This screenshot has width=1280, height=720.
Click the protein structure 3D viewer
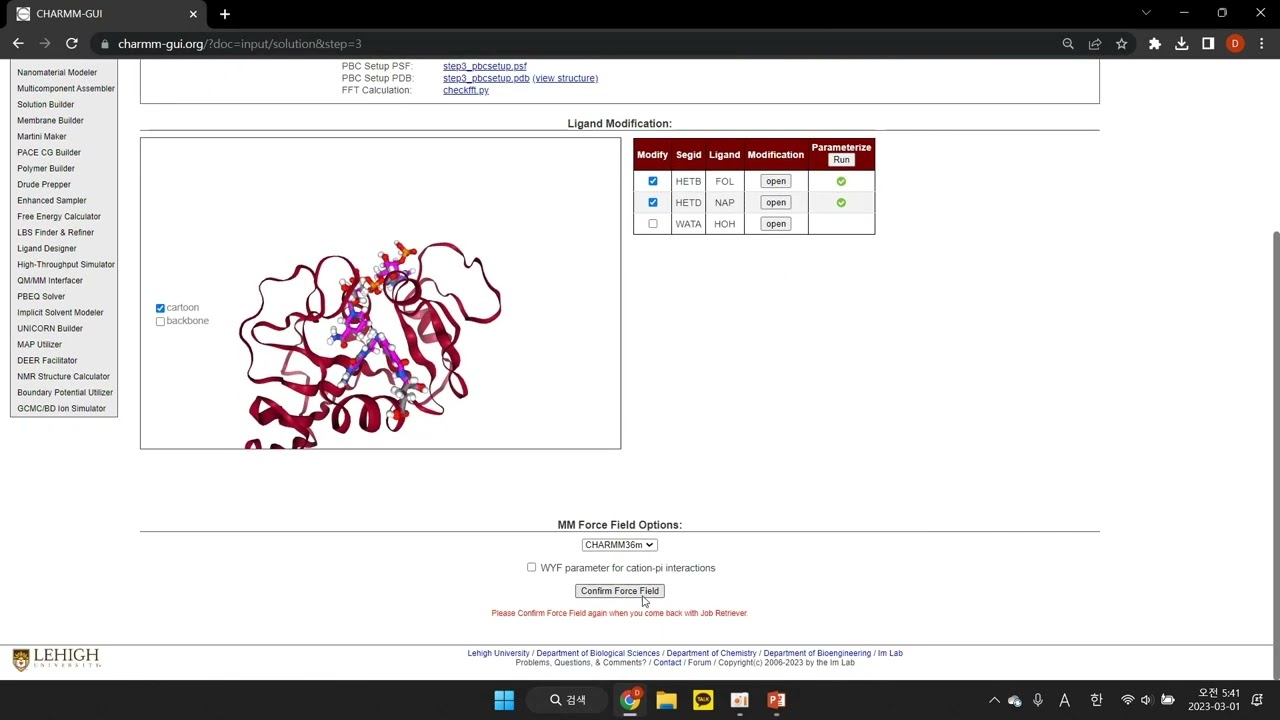pyautogui.click(x=380, y=293)
